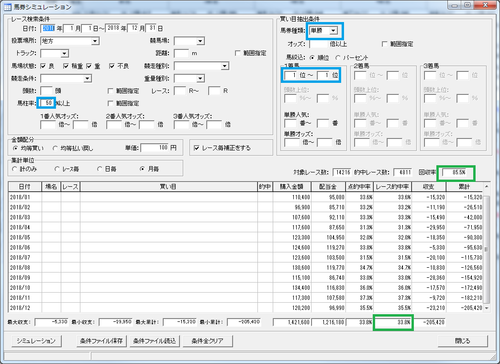
Task: Select the レース毎 aggregation option
Action: (57, 169)
